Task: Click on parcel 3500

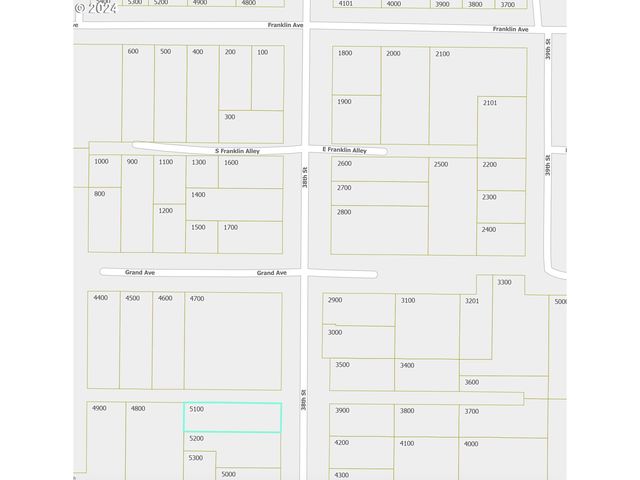Action: coord(362,374)
